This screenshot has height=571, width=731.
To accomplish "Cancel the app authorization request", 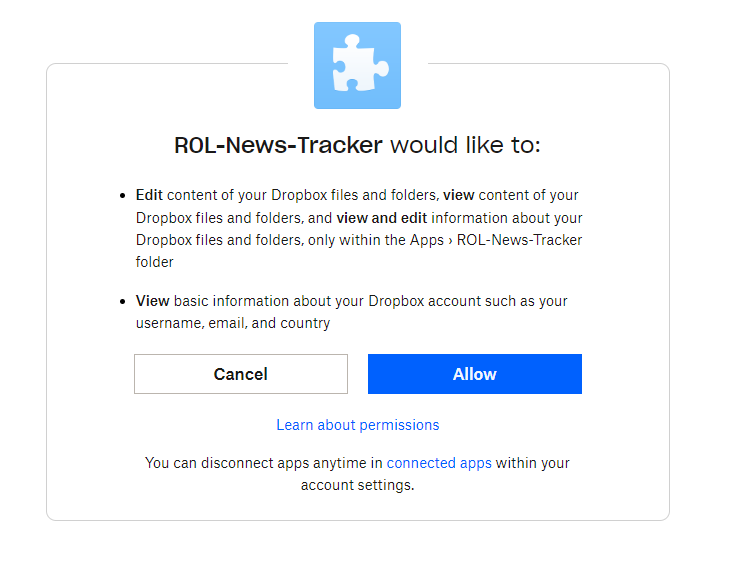I will [241, 374].
